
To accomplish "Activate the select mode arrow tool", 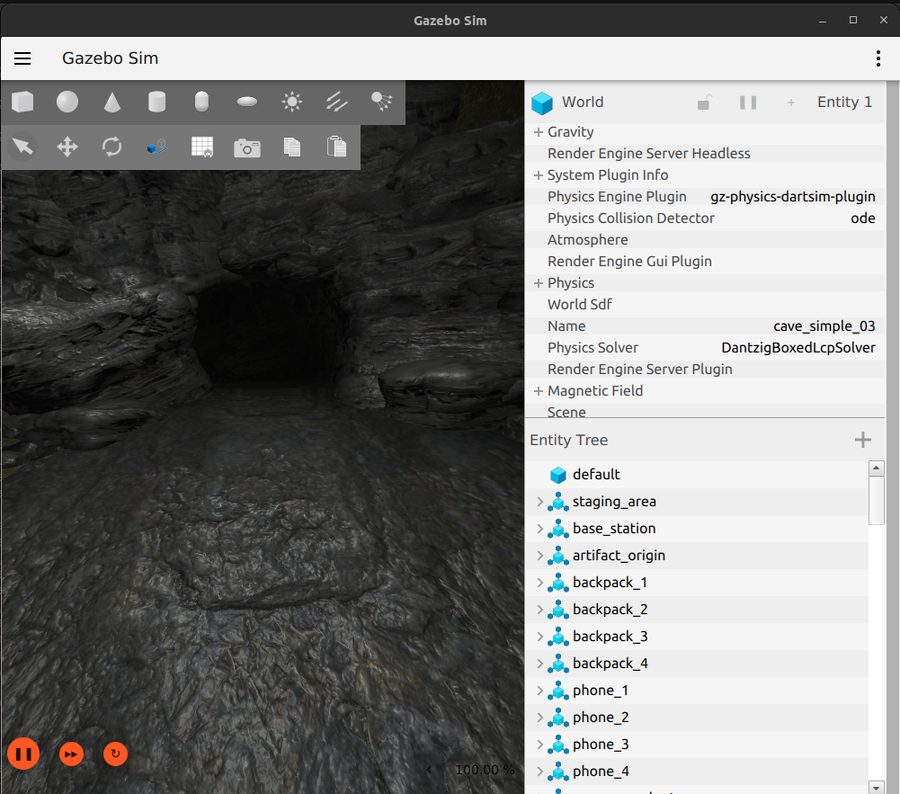I will pyautogui.click(x=22, y=147).
